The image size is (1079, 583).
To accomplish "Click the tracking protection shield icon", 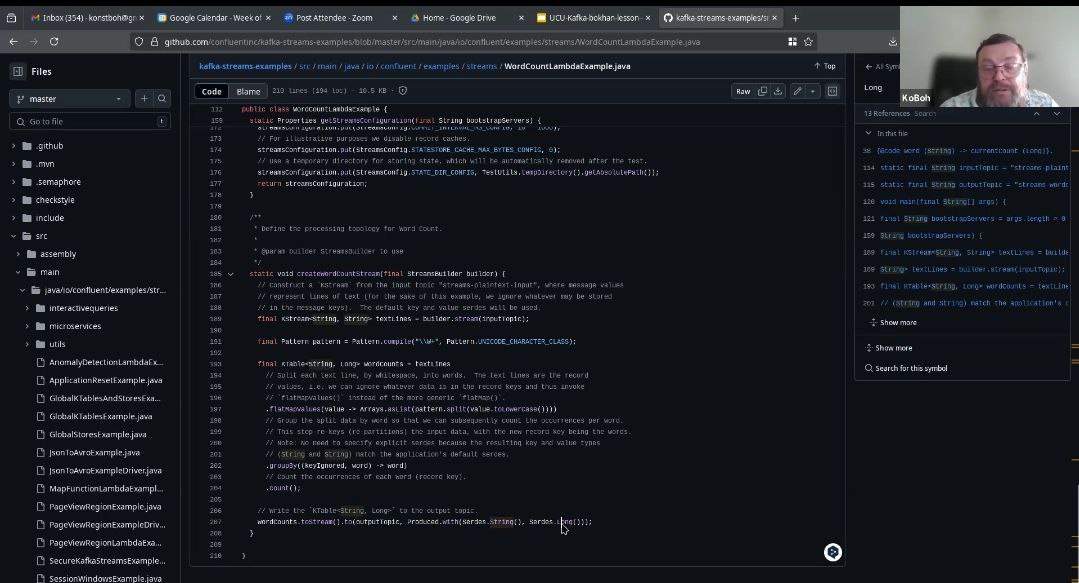I will (139, 42).
